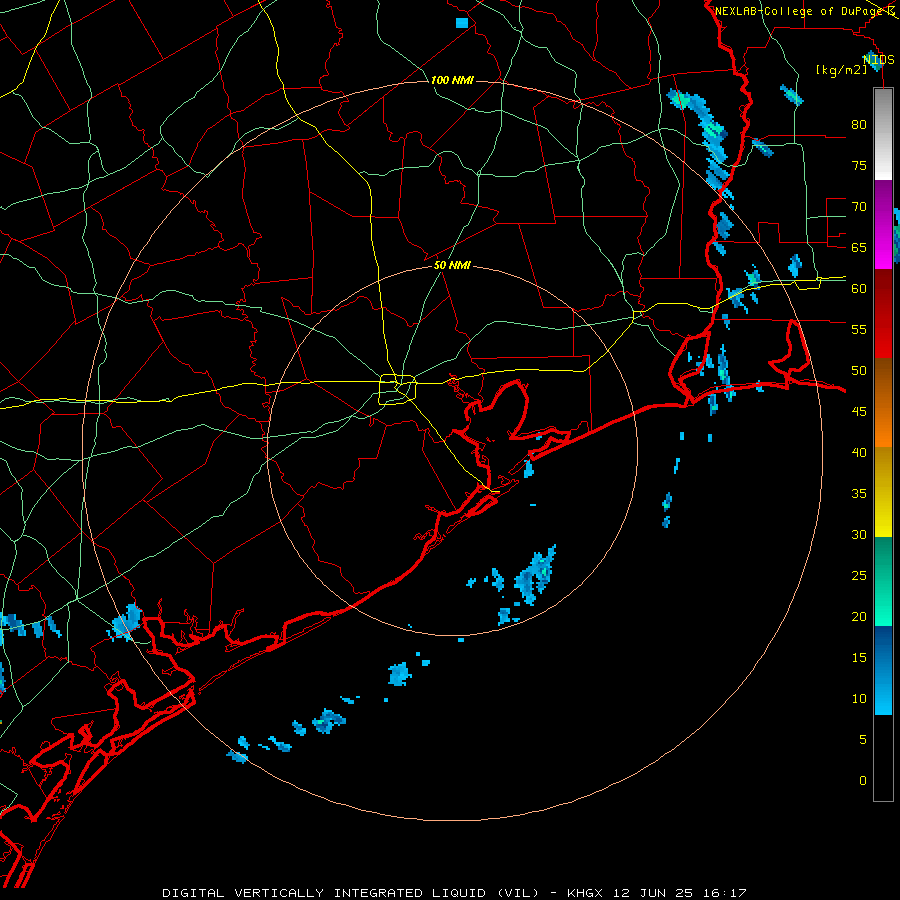Viewport: 900px width, 900px height.
Task: Click the 15 value on the color scale
Action: (859, 658)
